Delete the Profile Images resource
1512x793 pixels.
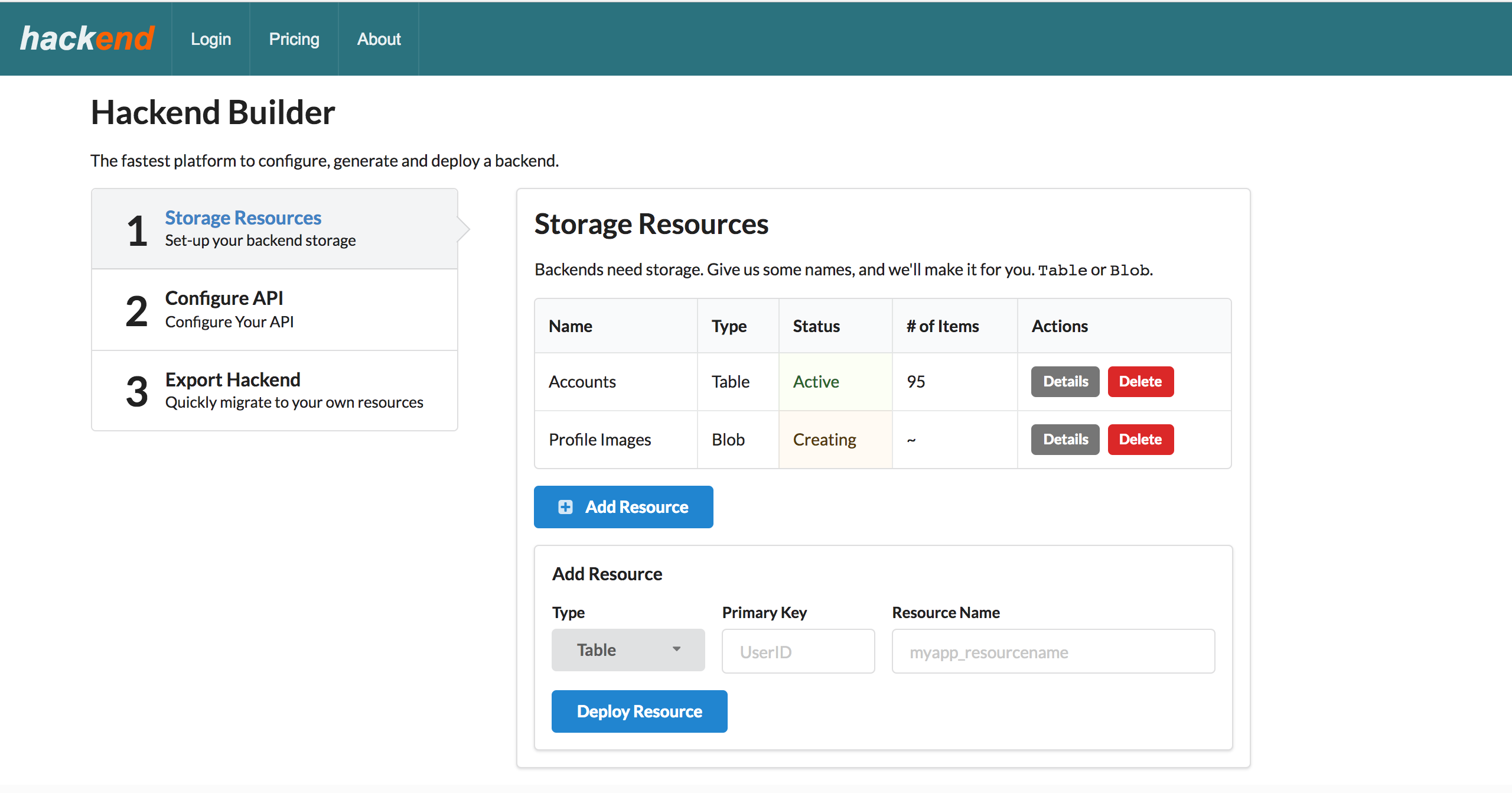click(1140, 440)
